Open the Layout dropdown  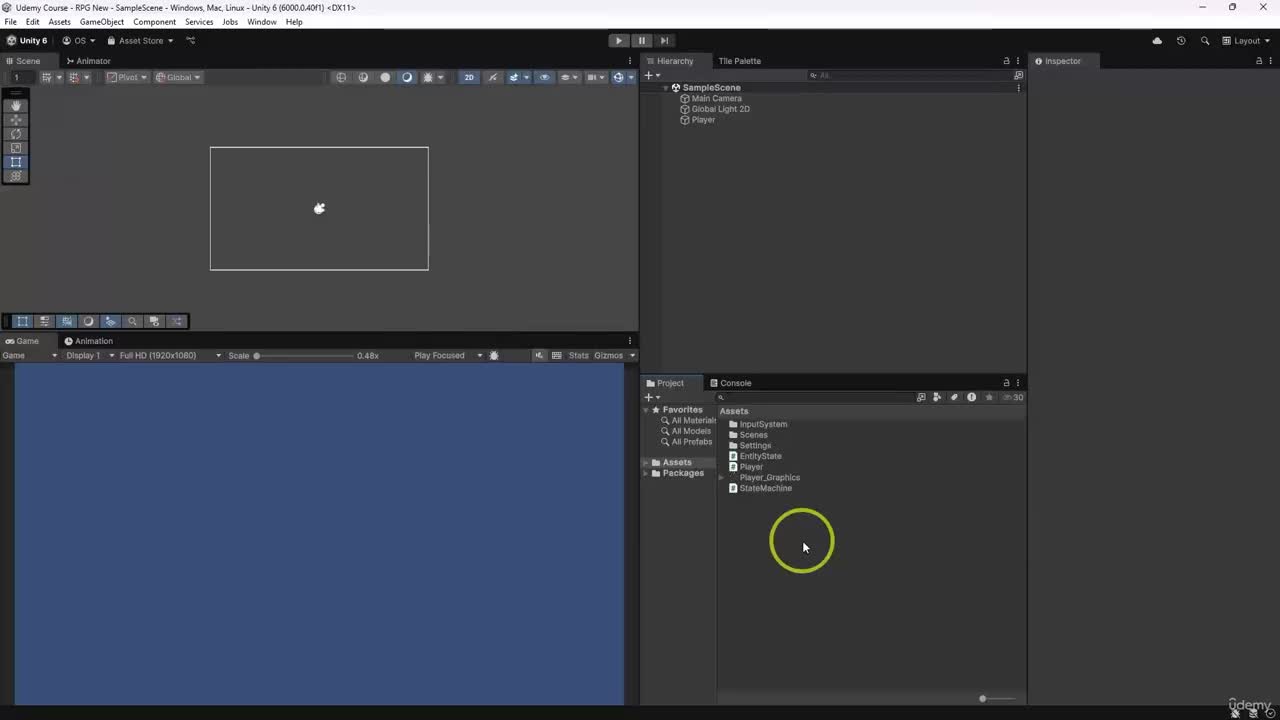tap(1246, 41)
